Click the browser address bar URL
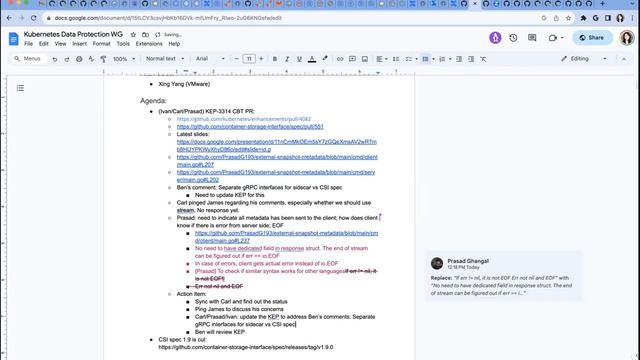This screenshot has width=640, height=360. [x=168, y=18]
